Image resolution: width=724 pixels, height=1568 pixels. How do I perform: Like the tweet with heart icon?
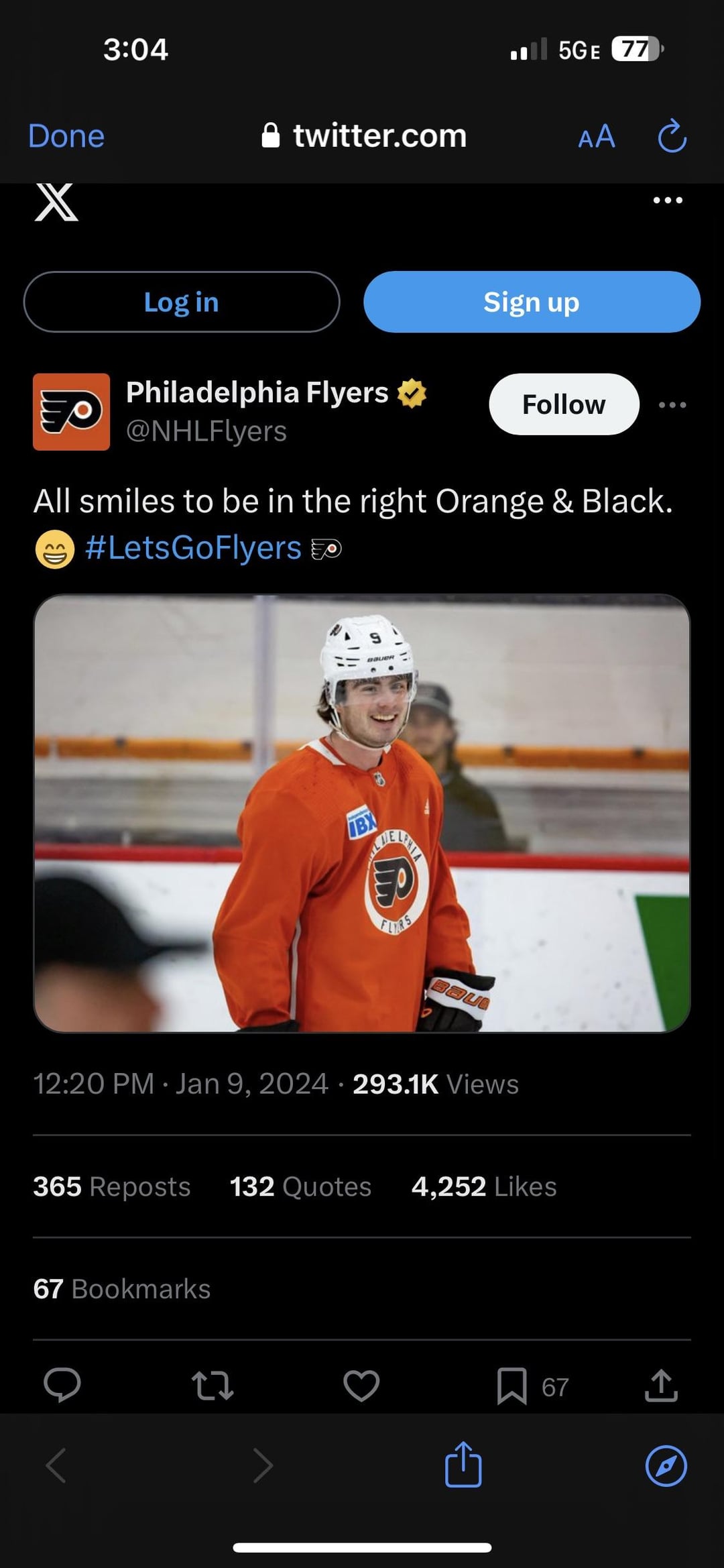point(361,1386)
